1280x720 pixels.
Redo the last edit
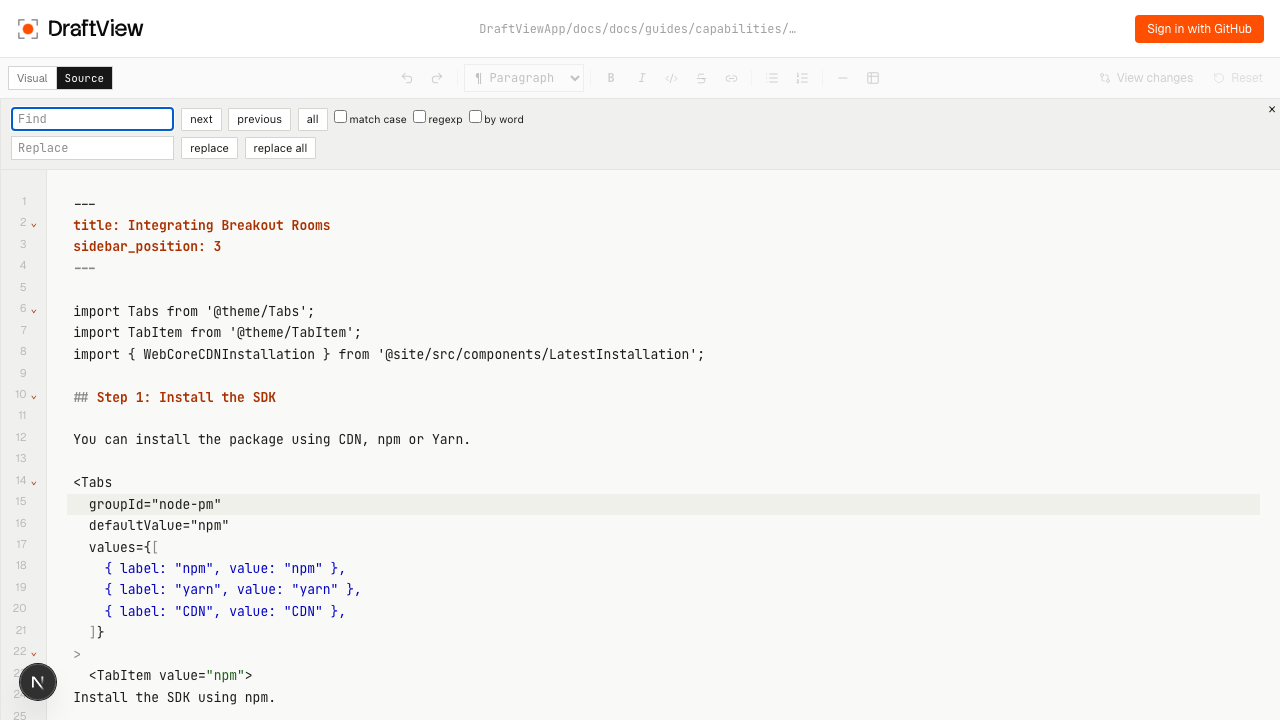[x=437, y=78]
